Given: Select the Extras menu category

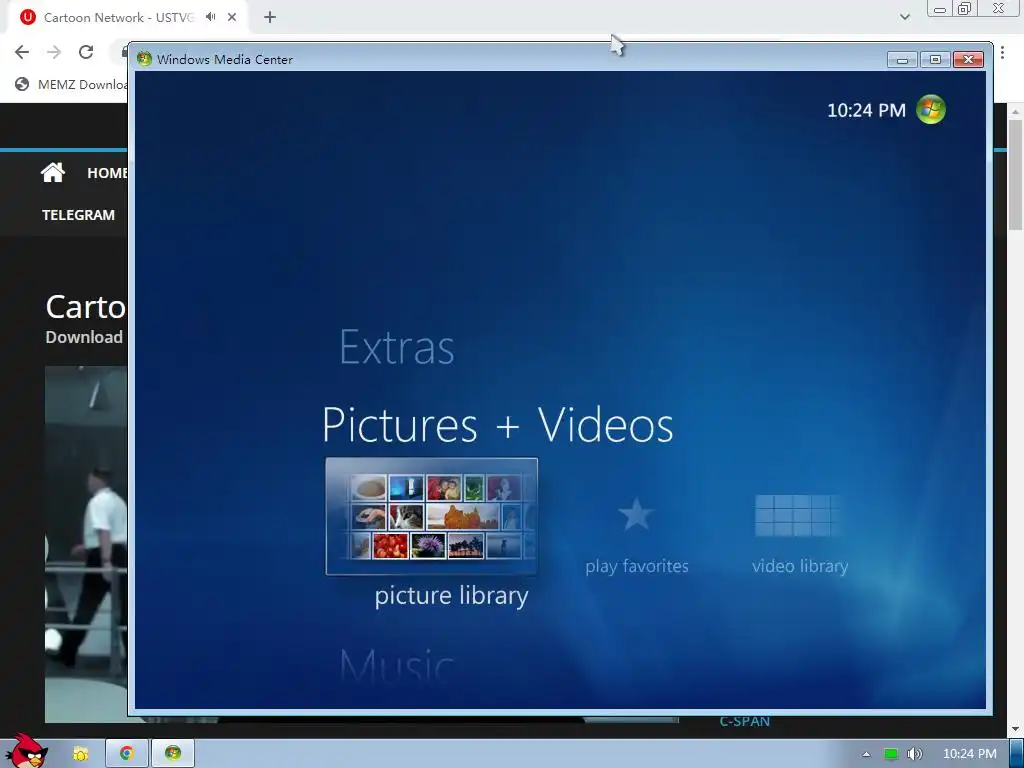Looking at the screenshot, I should click(396, 347).
